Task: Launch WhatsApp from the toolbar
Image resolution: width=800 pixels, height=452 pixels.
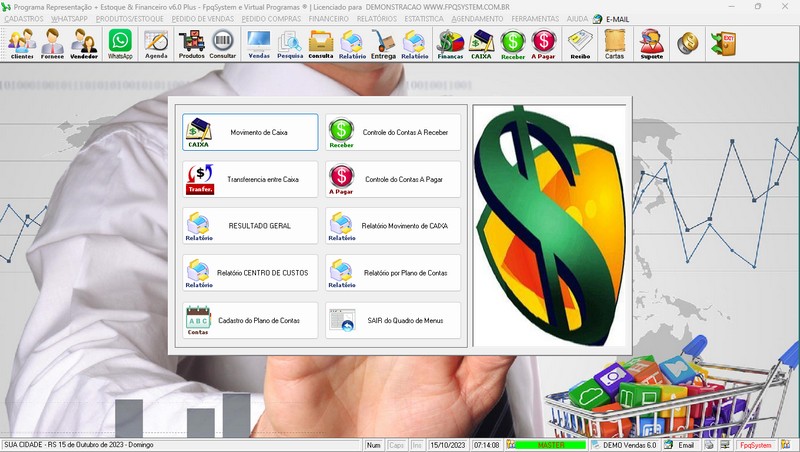Action: pos(120,44)
